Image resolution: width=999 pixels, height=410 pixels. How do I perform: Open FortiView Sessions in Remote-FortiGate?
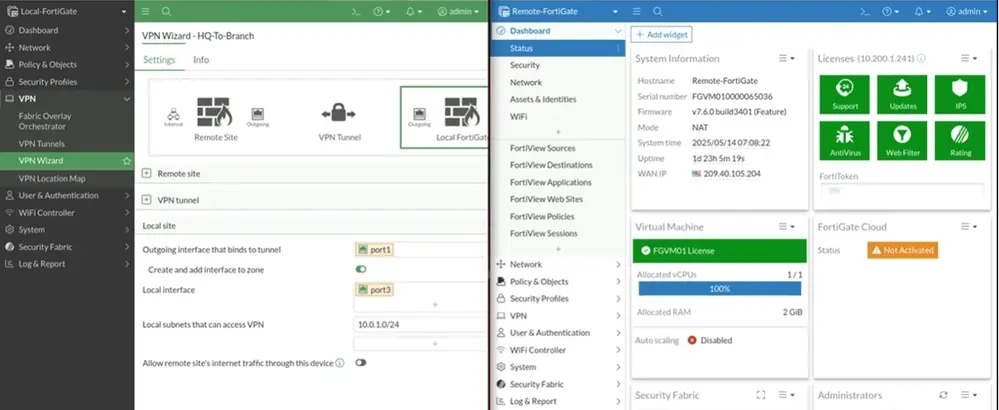(x=543, y=234)
